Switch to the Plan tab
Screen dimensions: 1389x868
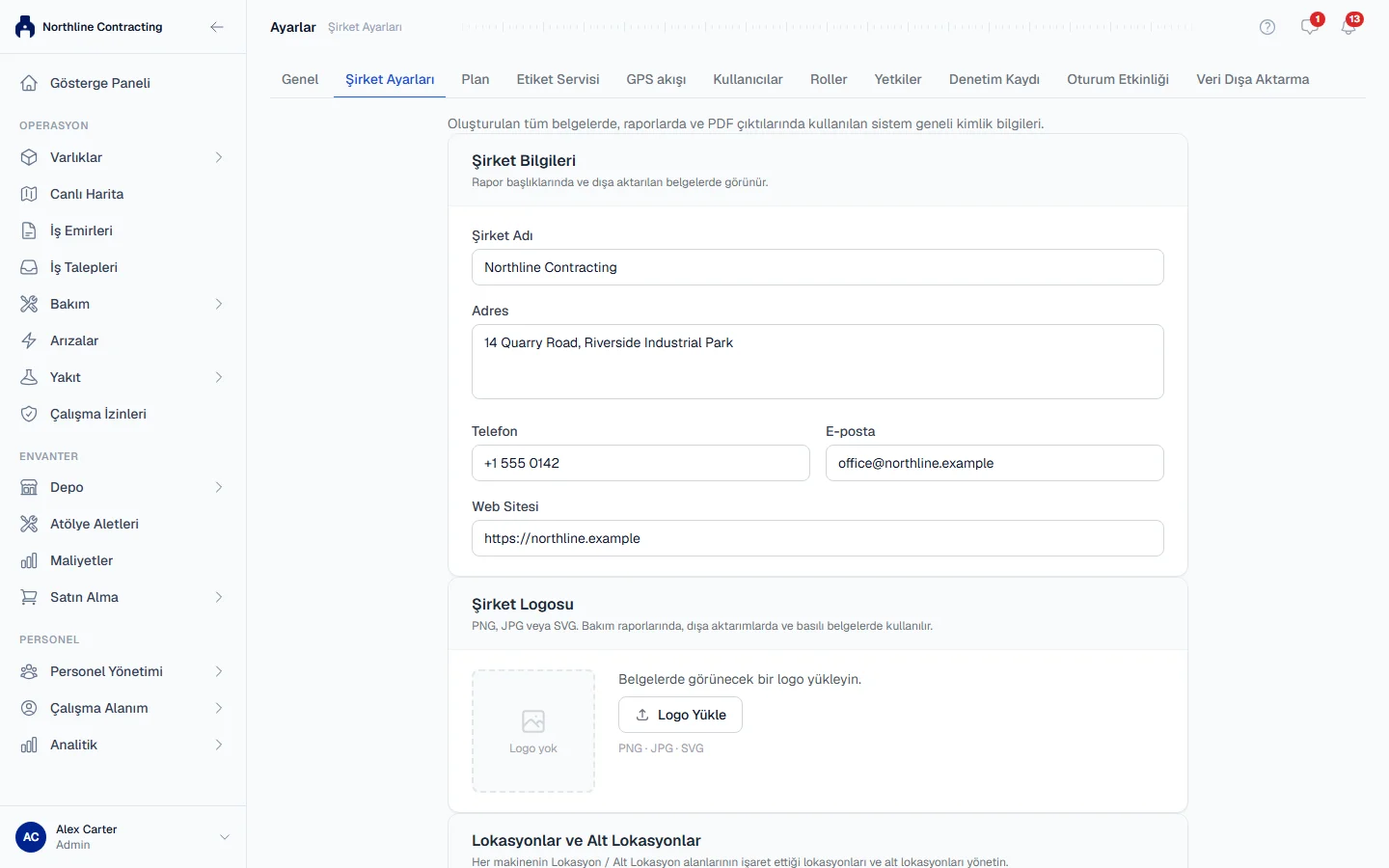click(x=476, y=79)
